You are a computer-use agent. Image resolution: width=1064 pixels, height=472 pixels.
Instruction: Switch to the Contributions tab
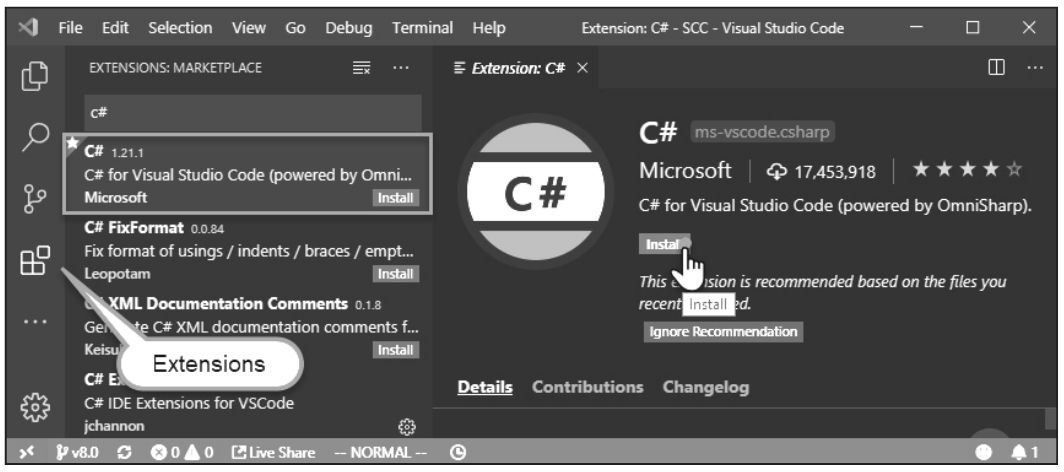pos(587,387)
